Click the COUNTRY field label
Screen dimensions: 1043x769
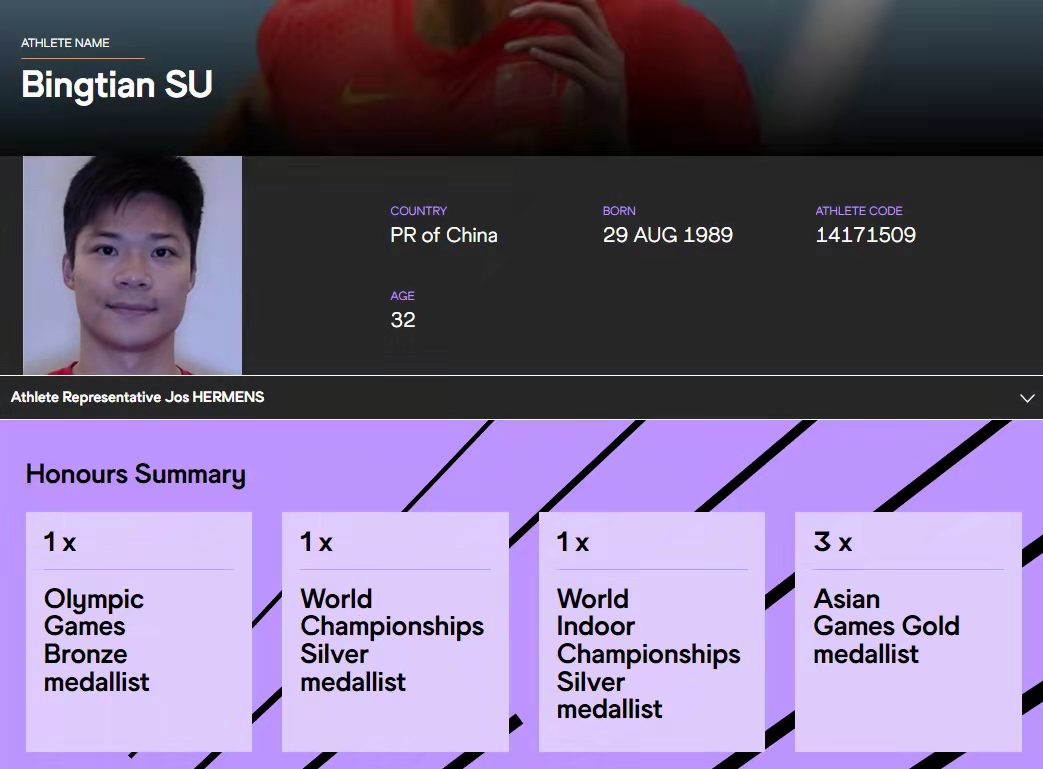[418, 211]
